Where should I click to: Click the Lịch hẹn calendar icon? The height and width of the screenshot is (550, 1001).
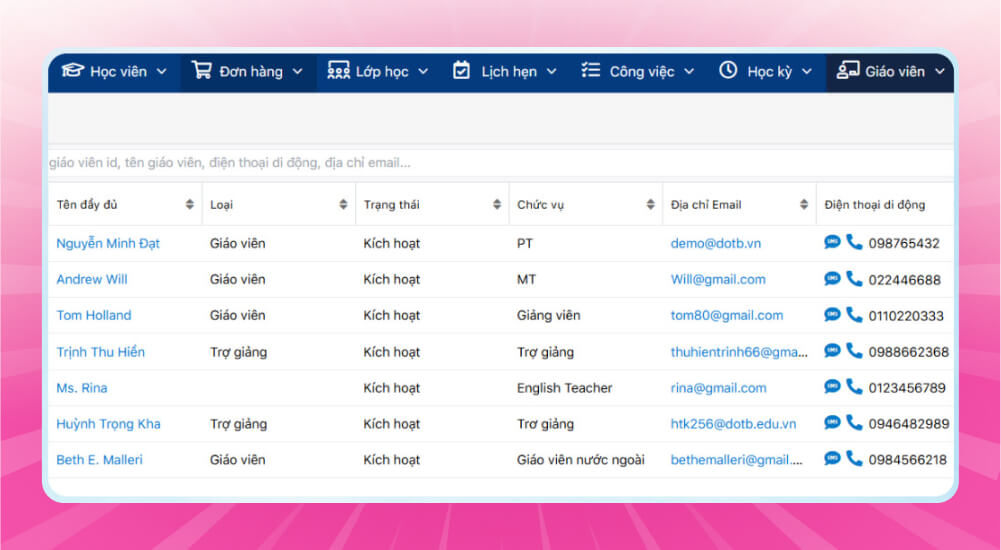coord(461,70)
